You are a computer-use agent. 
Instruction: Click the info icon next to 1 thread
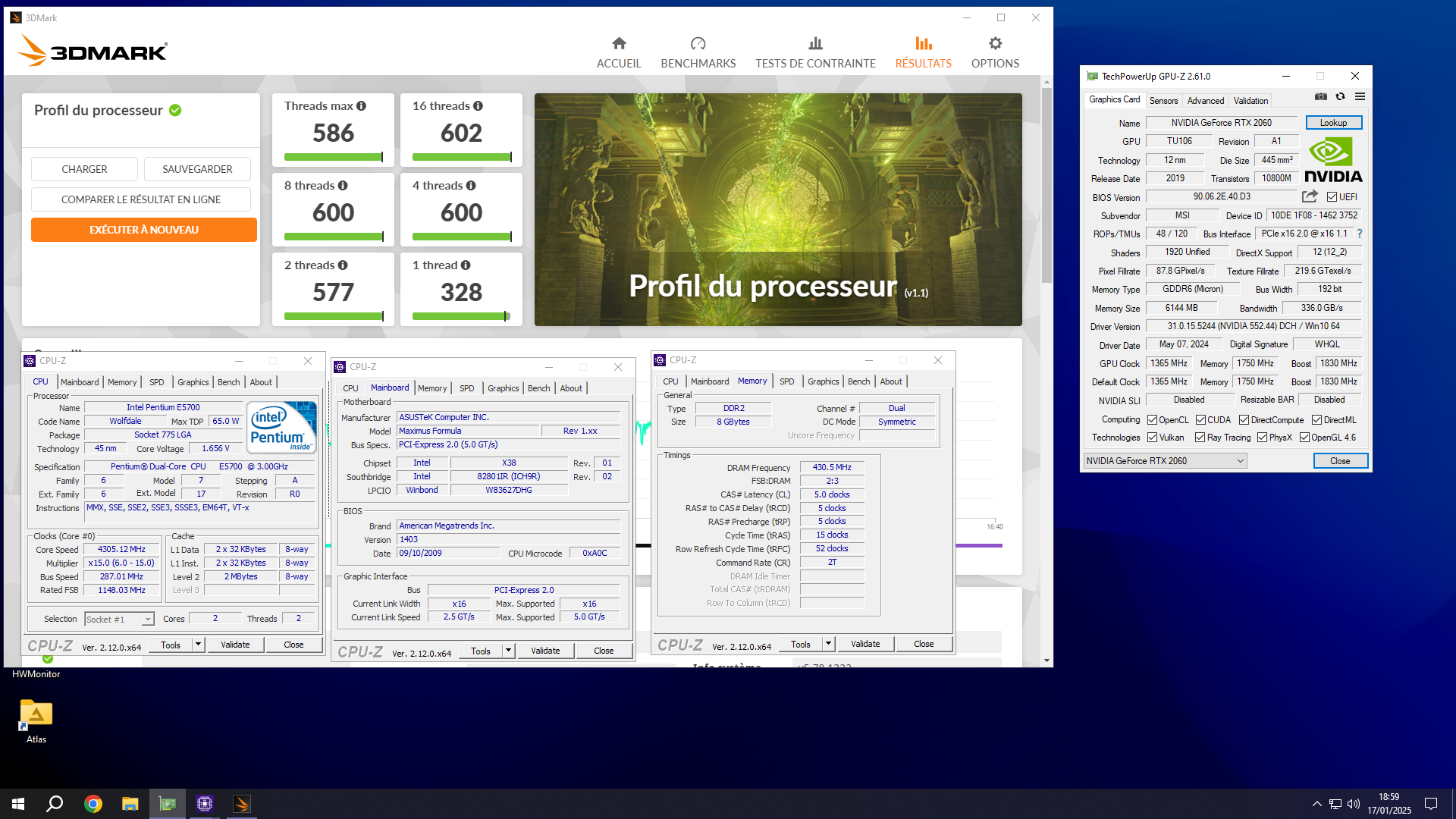[x=466, y=265]
